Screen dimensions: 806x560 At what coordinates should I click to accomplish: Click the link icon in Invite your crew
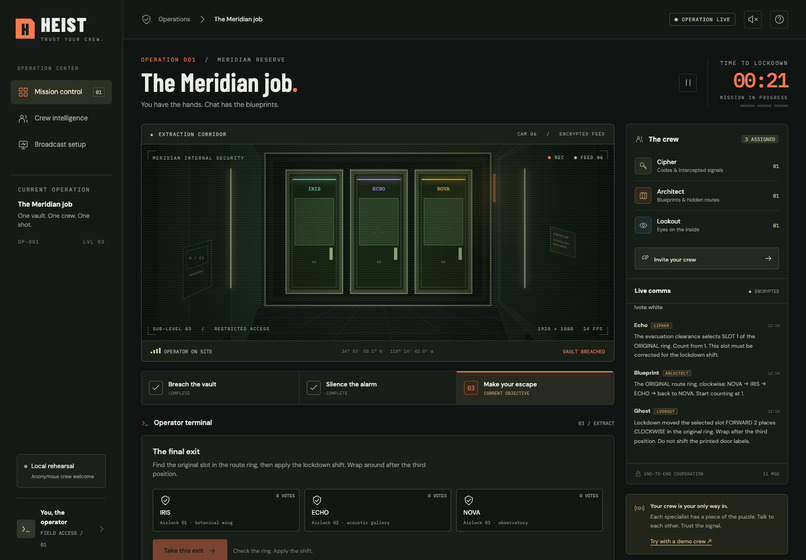pos(645,258)
